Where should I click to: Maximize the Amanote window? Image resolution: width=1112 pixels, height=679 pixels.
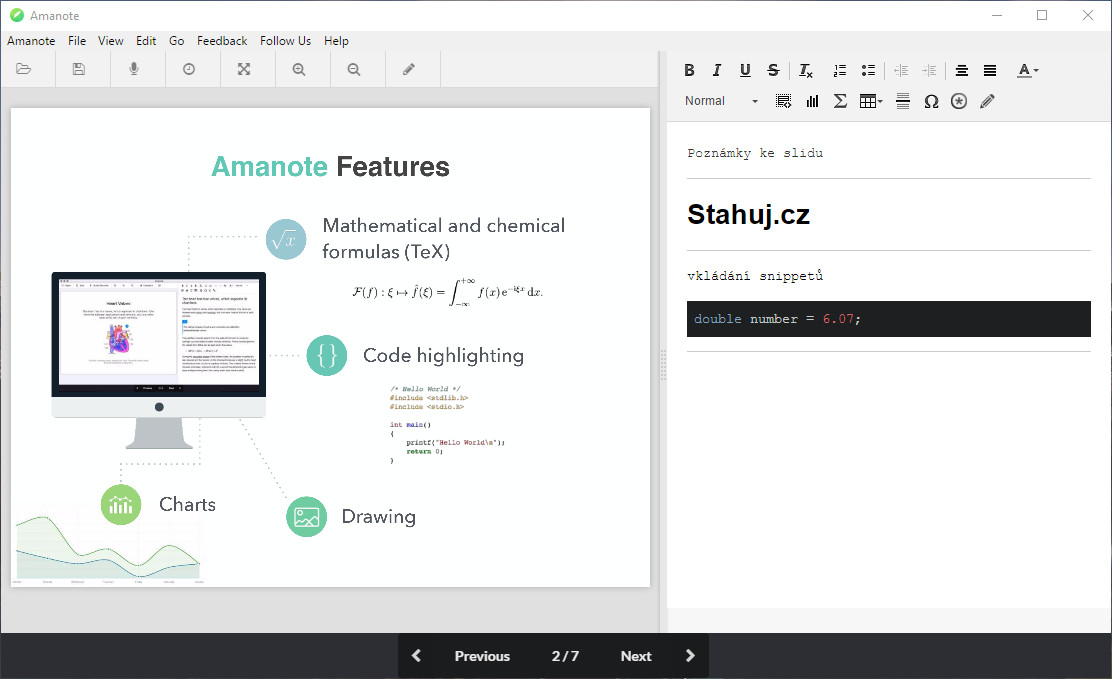click(1042, 15)
